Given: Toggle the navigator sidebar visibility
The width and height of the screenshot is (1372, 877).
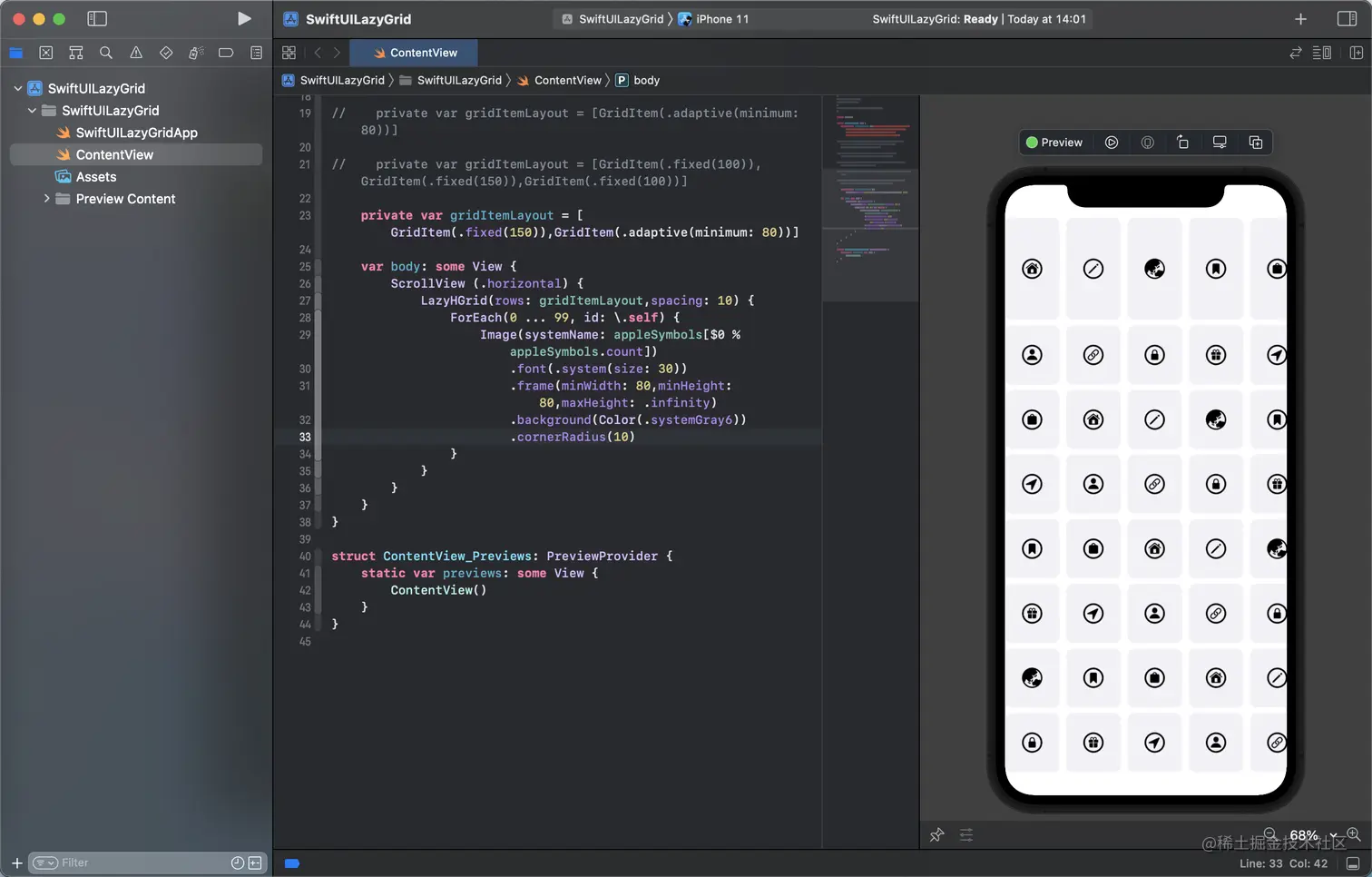Looking at the screenshot, I should [97, 18].
